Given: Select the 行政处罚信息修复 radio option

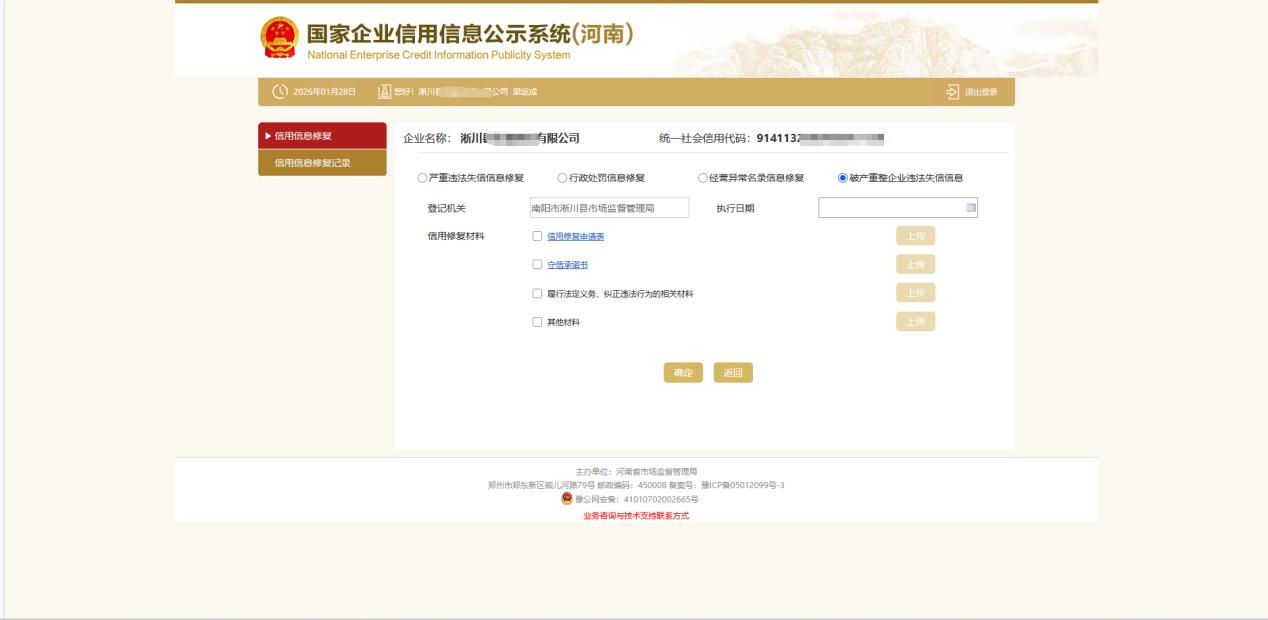Looking at the screenshot, I should (562, 178).
